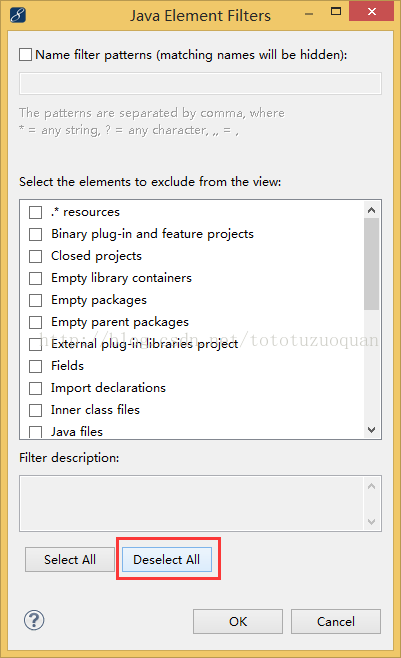Image resolution: width=401 pixels, height=658 pixels.
Task: Click the filter description scroll up arrow
Action: 371,486
